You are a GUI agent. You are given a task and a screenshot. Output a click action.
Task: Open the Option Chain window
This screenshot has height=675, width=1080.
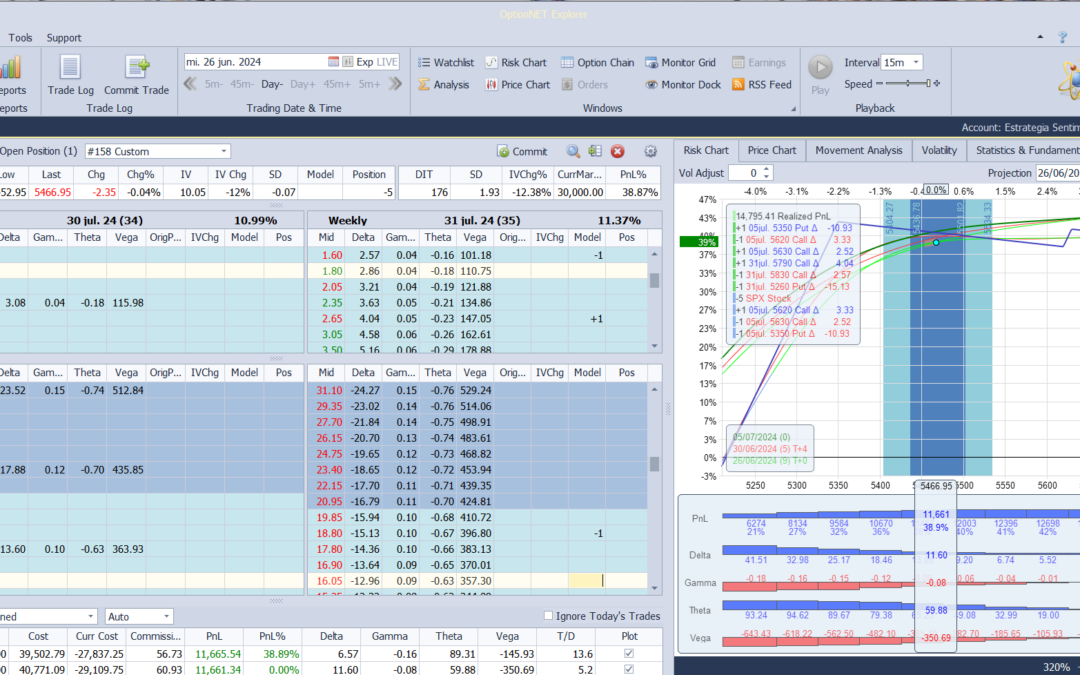[x=597, y=62]
